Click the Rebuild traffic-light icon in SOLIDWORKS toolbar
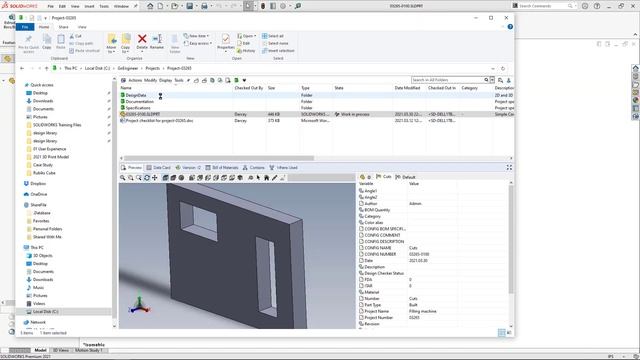This screenshot has width=640, height=360. tap(263, 6)
